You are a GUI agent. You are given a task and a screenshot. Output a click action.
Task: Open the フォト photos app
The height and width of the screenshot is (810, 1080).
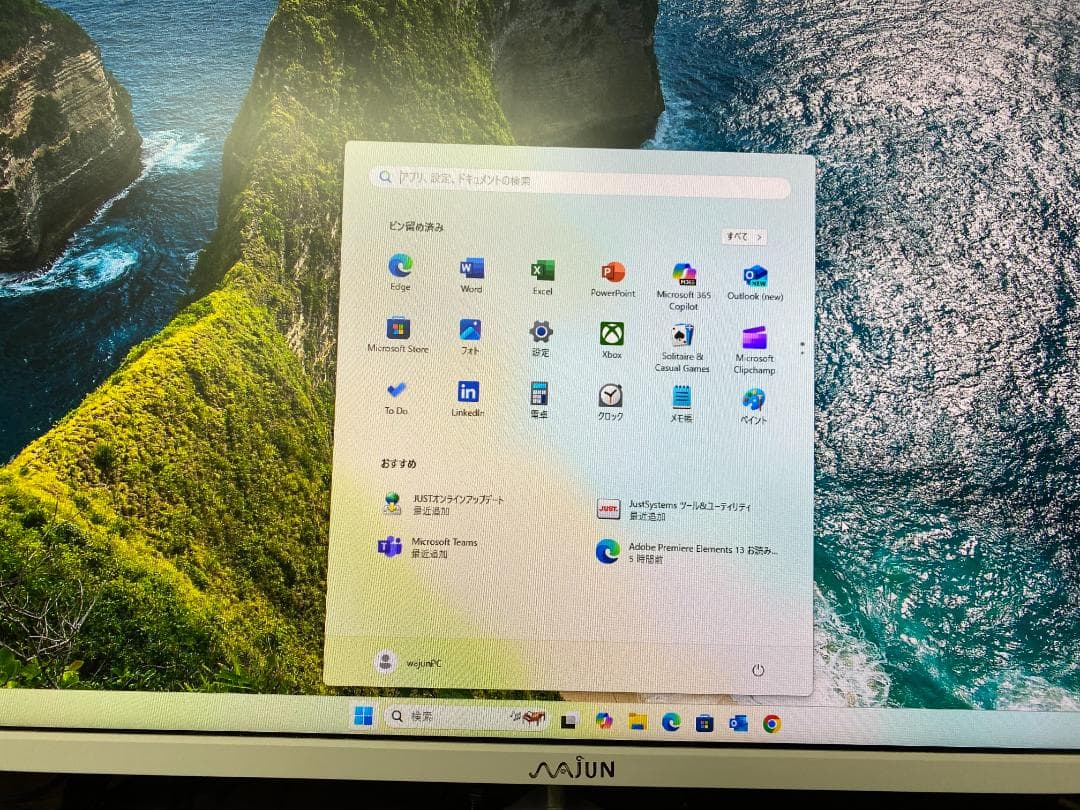pyautogui.click(x=470, y=330)
